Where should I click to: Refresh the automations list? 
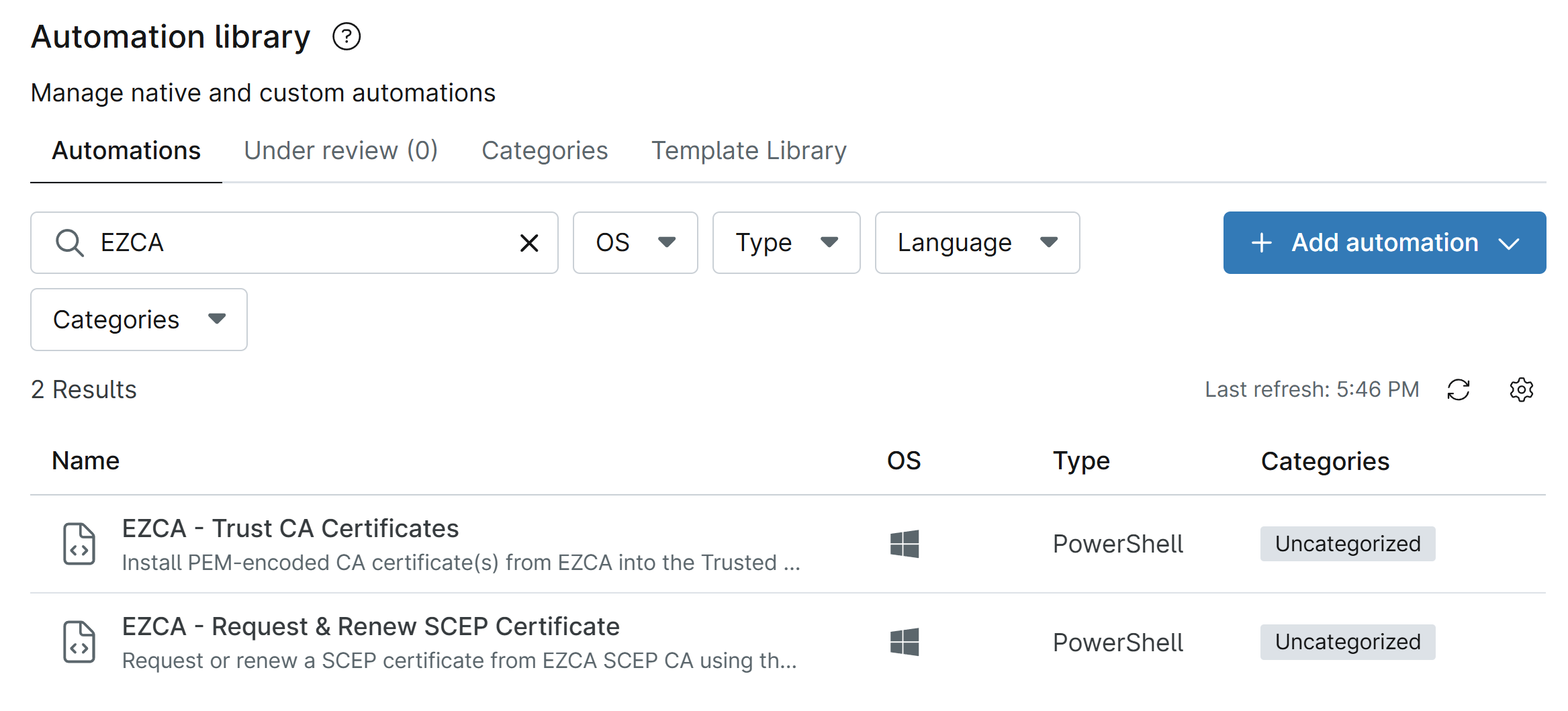(x=1459, y=389)
